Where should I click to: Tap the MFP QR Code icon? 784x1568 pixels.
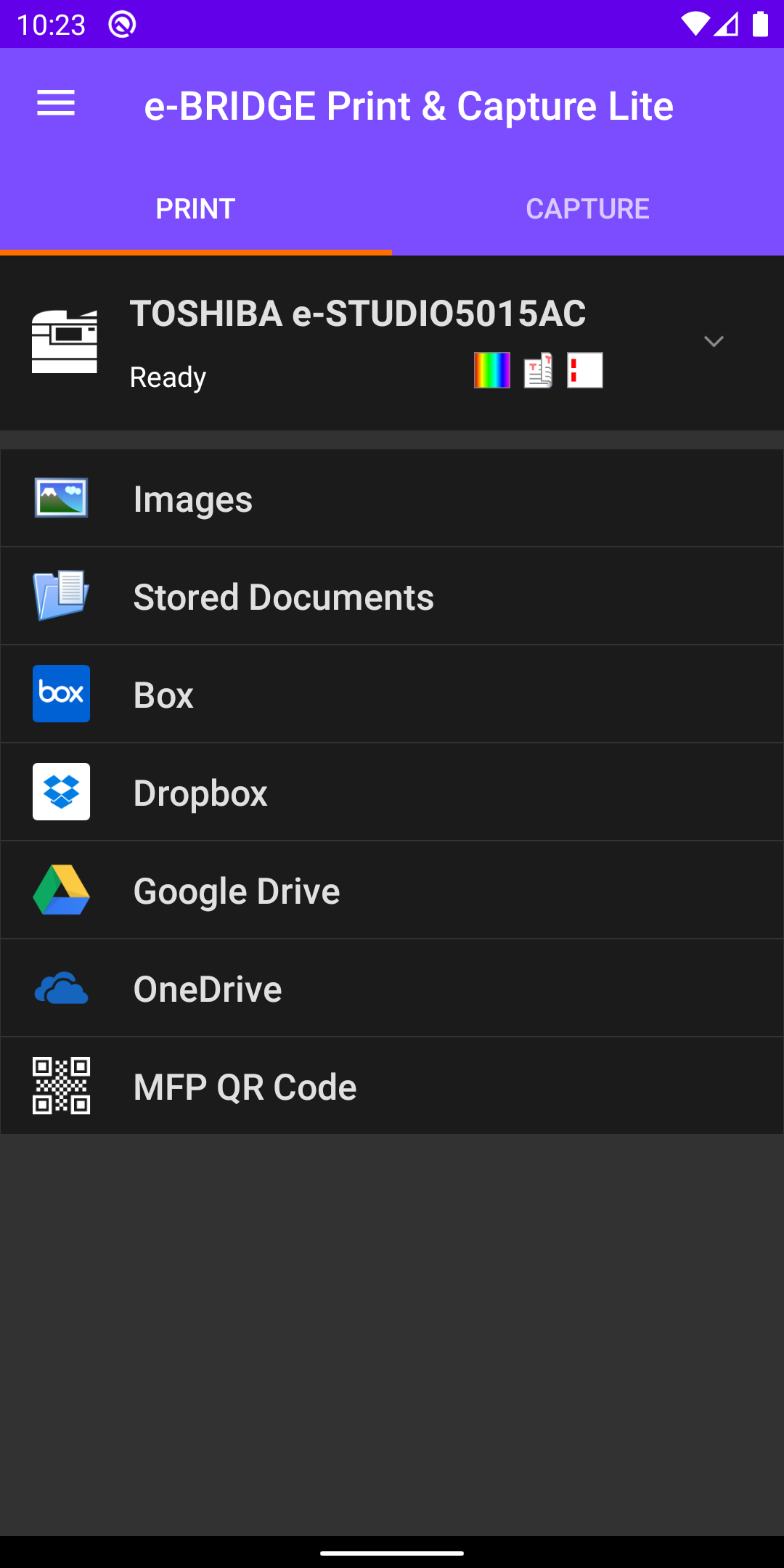click(x=62, y=1086)
